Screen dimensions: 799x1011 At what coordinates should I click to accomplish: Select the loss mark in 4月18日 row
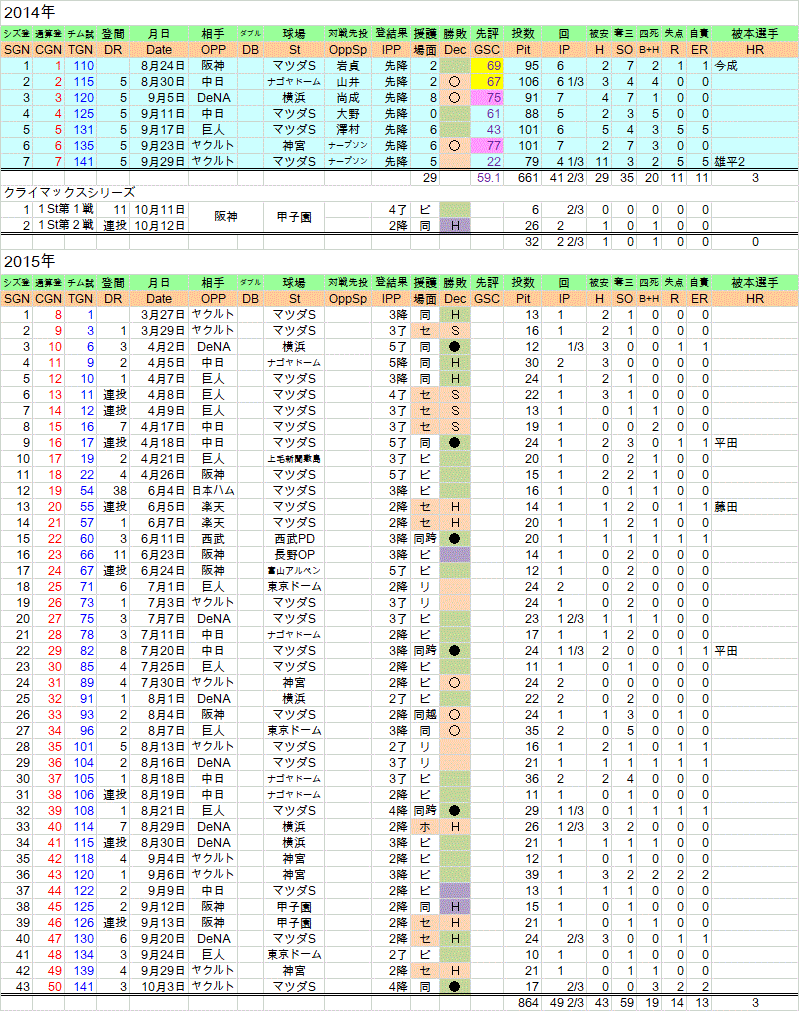point(455,443)
